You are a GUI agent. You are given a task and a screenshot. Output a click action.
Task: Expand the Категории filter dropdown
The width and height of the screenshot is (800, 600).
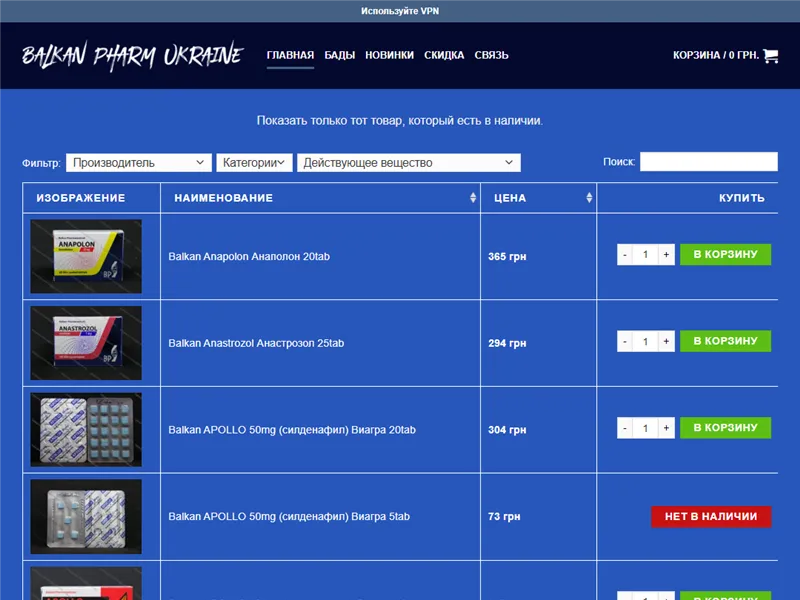tap(255, 162)
